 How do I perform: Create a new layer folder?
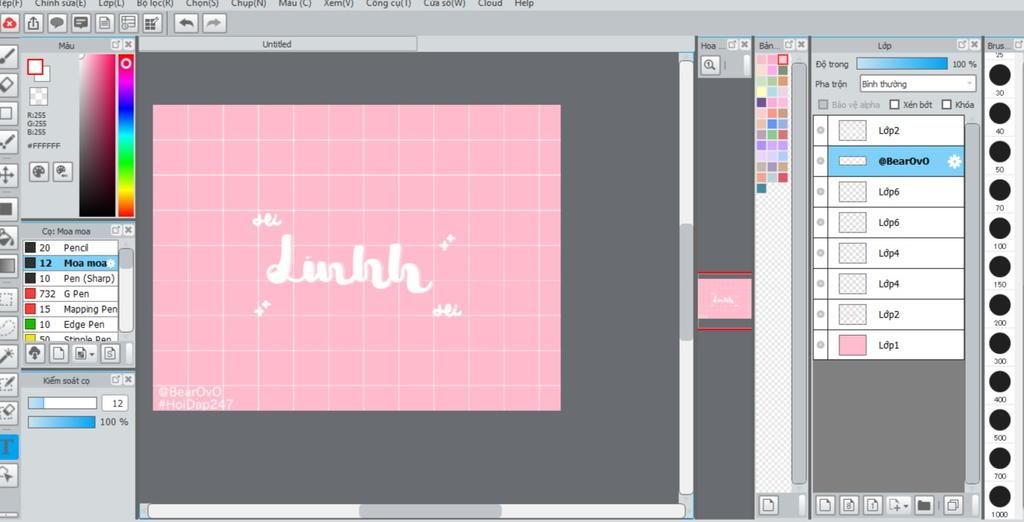pyautogui.click(x=923, y=505)
